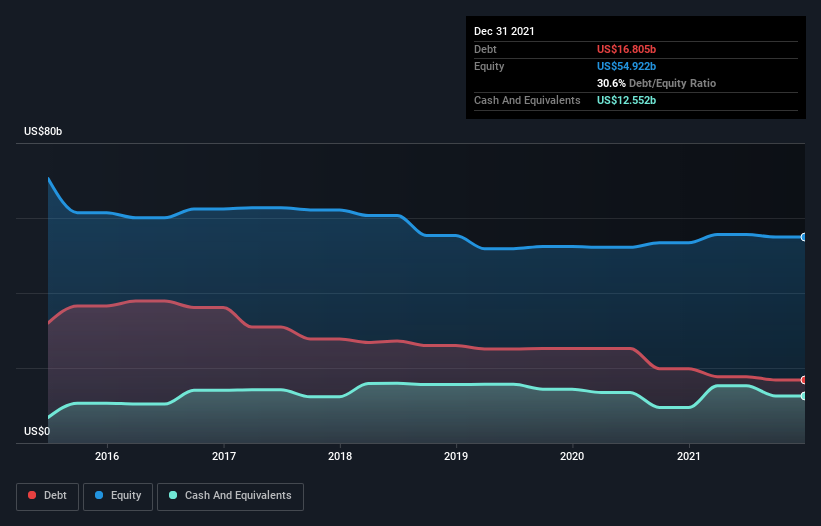
Task: Click the 2021 x-axis label
Action: 689,456
